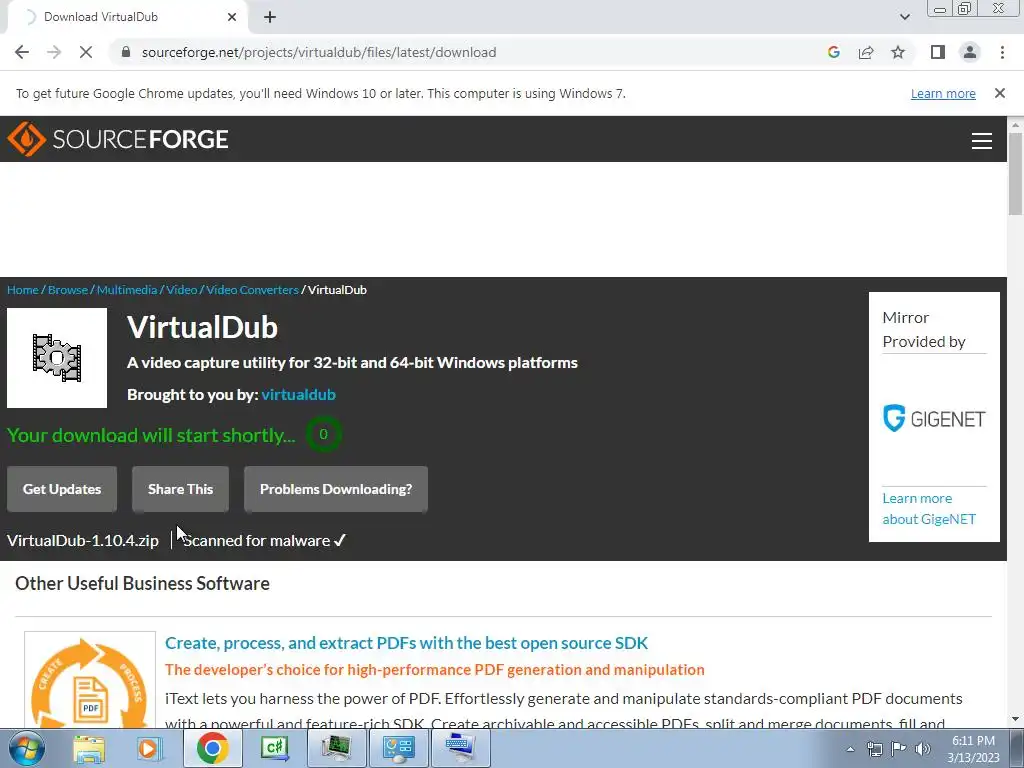
Task: Click the scrollbar down arrow
Action: tap(1015, 719)
